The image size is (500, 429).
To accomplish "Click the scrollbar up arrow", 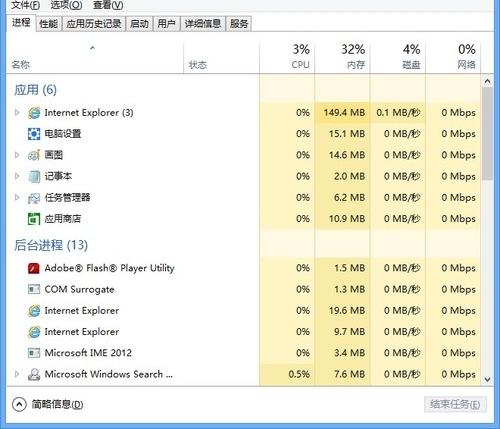I will click(487, 81).
